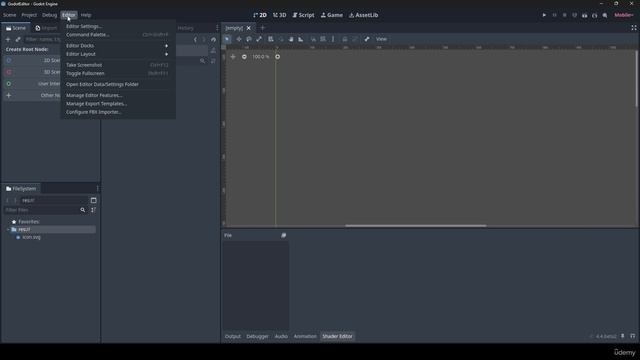640x360 pixels.
Task: Open Movie Maker mode icon
Action: click(605, 15)
